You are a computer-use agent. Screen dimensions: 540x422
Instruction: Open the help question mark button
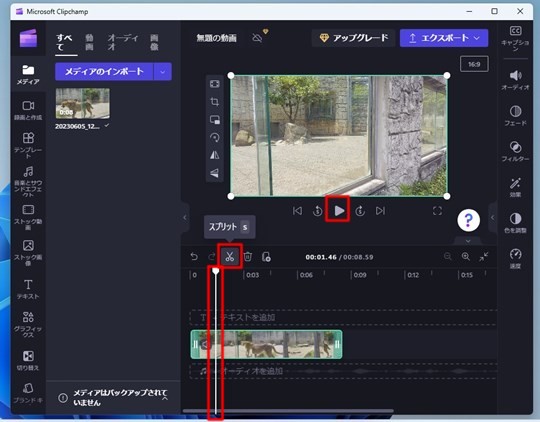(x=468, y=220)
